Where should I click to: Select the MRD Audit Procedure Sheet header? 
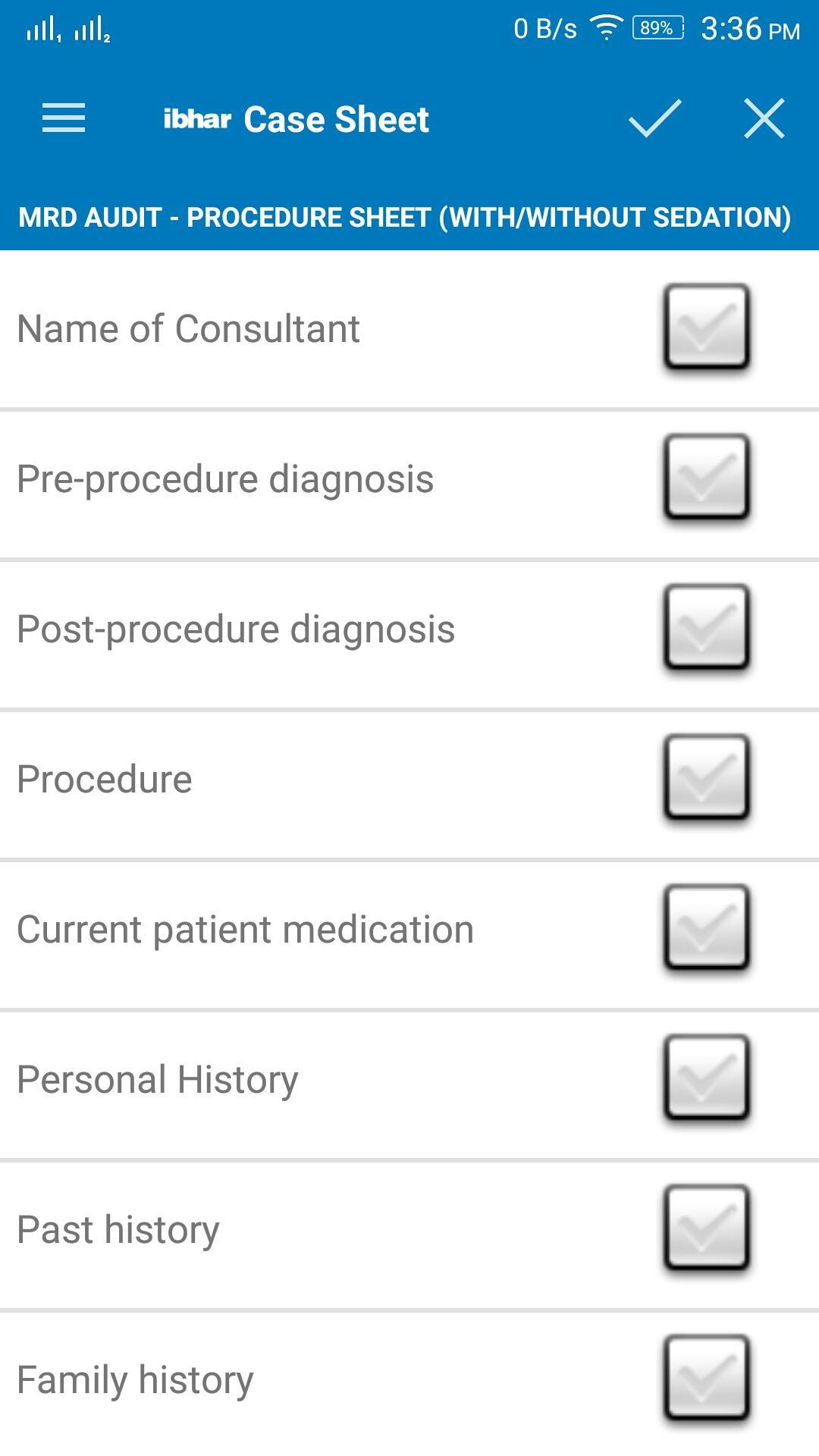tap(405, 218)
